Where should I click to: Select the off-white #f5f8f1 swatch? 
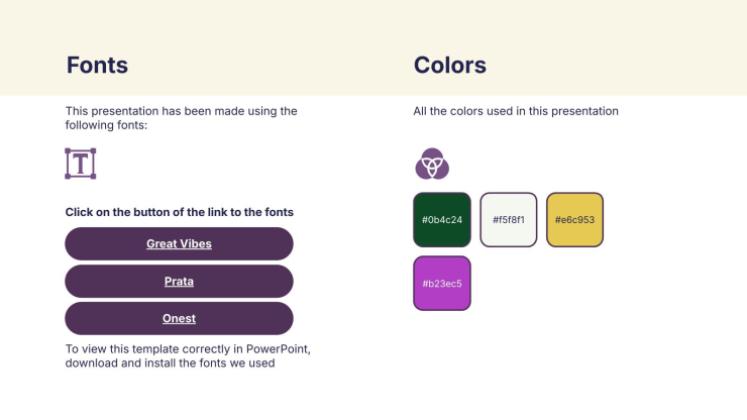coord(509,220)
